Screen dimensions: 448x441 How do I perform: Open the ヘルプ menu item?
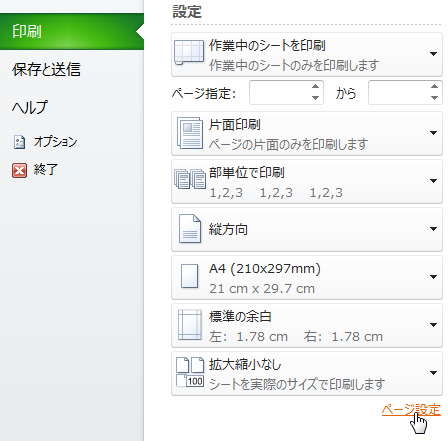point(30,107)
